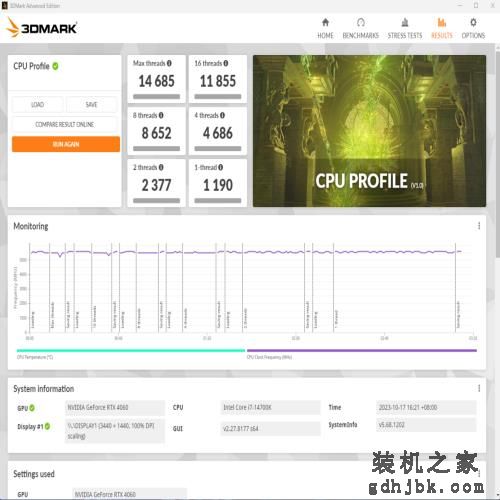Screen dimensions: 500x500
Task: Click the 2 threads info icon
Action: pos(161,167)
